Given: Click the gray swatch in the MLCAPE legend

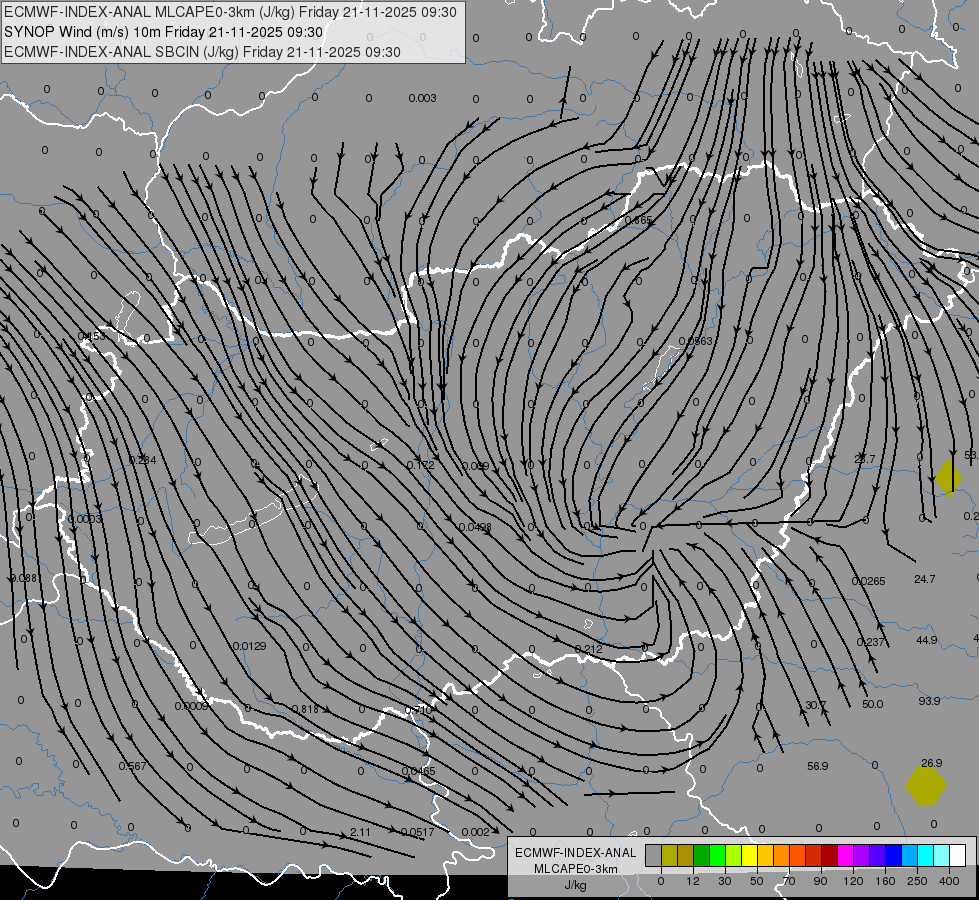Looking at the screenshot, I should tap(653, 855).
